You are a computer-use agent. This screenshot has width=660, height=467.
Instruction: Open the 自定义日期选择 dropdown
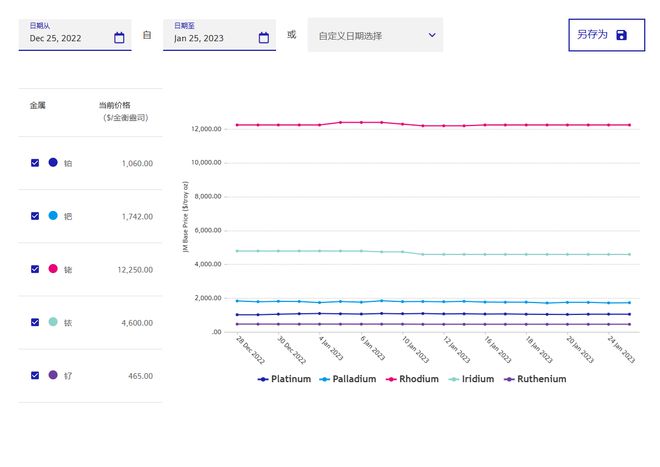point(375,35)
